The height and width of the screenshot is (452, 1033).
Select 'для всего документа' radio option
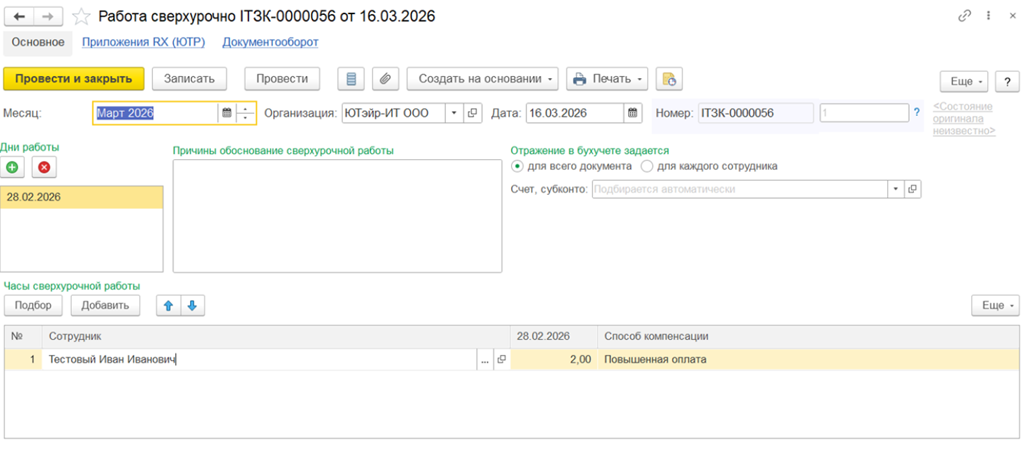pyautogui.click(x=517, y=166)
